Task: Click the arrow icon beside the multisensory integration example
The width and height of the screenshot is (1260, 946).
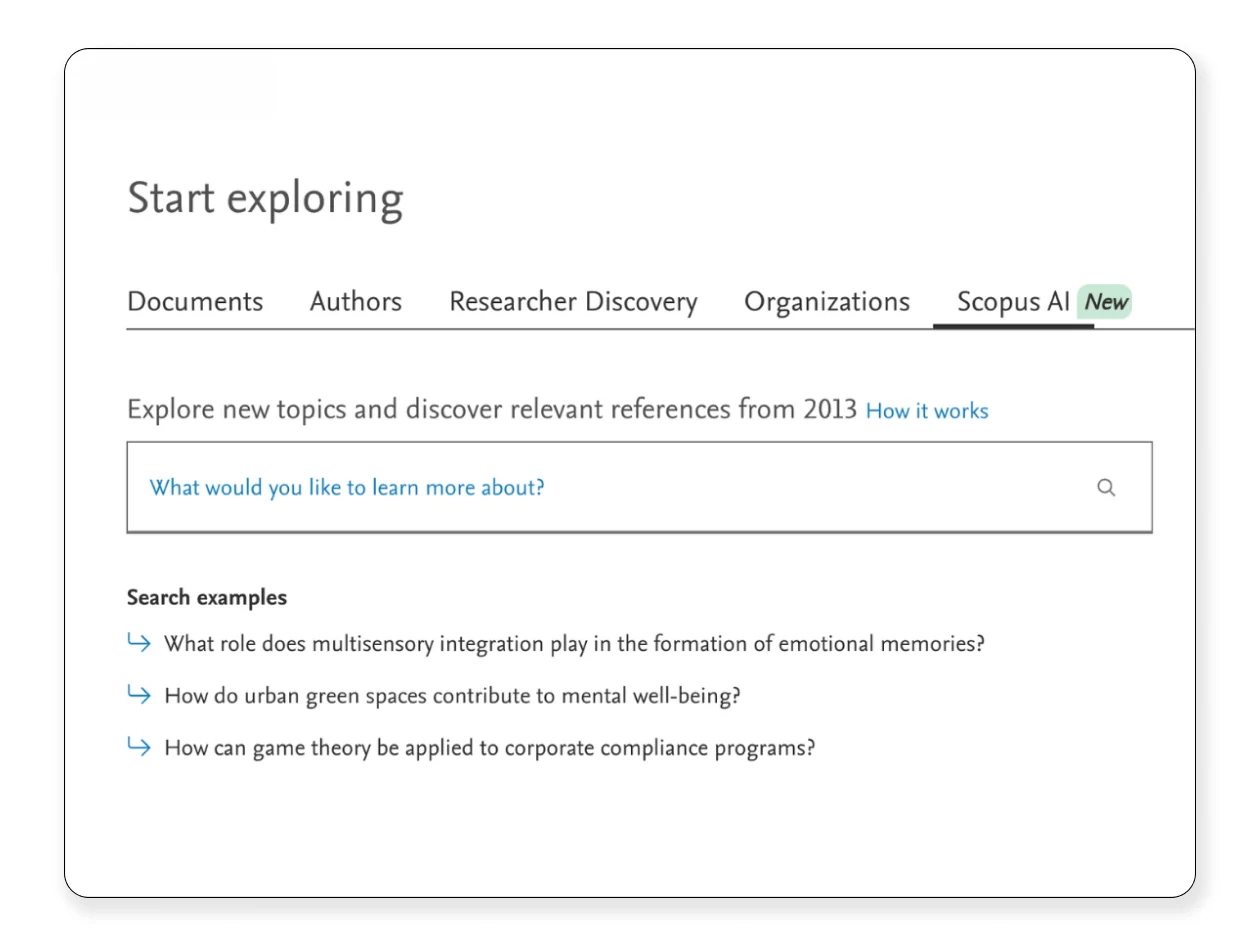Action: point(139,641)
